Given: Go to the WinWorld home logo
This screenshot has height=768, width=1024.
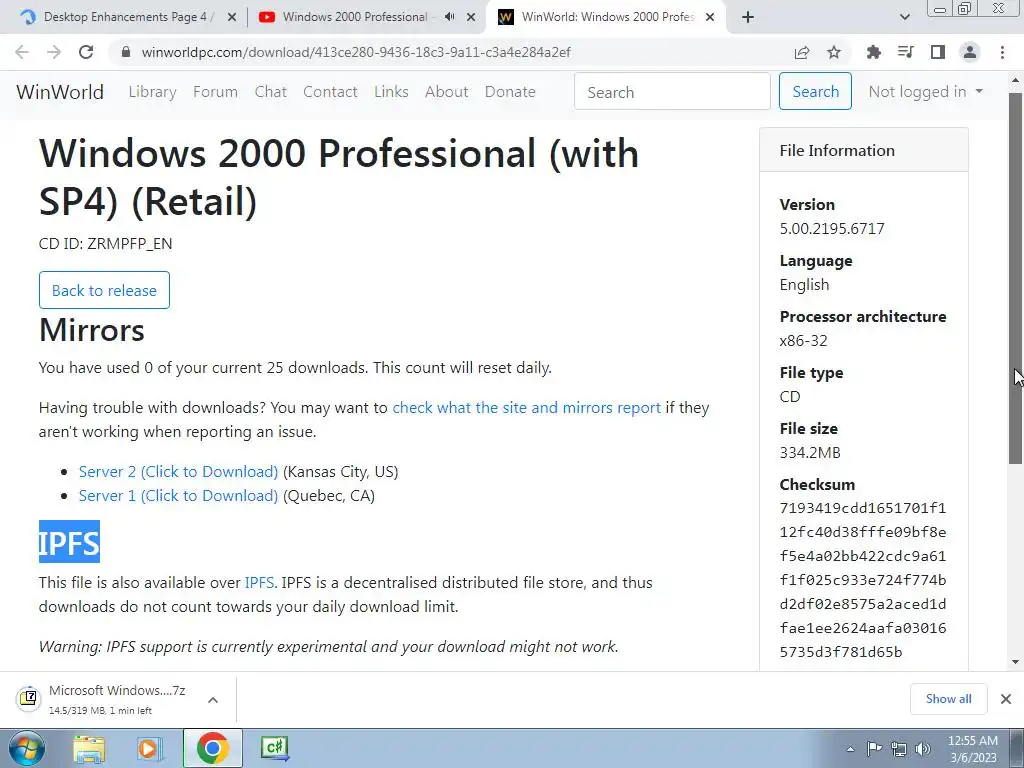Looking at the screenshot, I should point(60,92).
